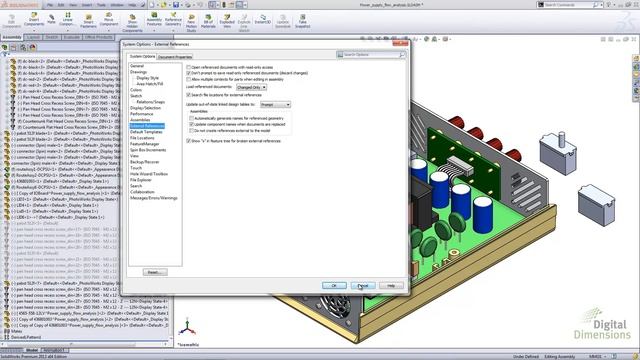Image resolution: width=640 pixels, height=360 pixels.
Task: Click the Print icon in title toolbar
Action: [x=188, y=5]
